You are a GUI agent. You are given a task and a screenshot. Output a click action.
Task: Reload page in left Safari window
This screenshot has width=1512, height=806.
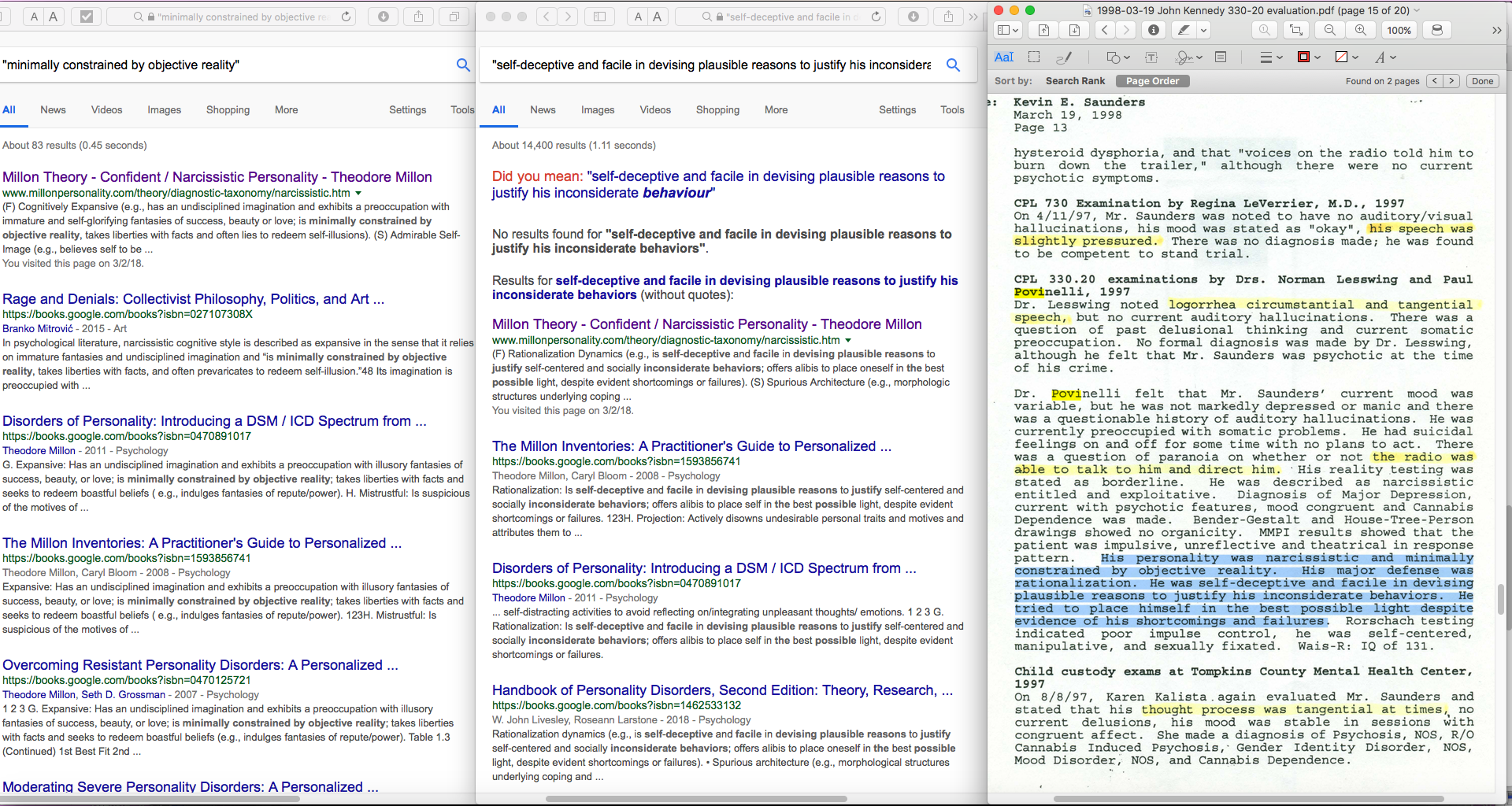click(346, 17)
